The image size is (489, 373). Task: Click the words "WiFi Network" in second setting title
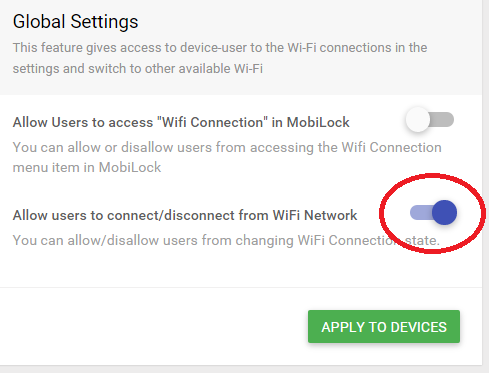click(x=315, y=215)
